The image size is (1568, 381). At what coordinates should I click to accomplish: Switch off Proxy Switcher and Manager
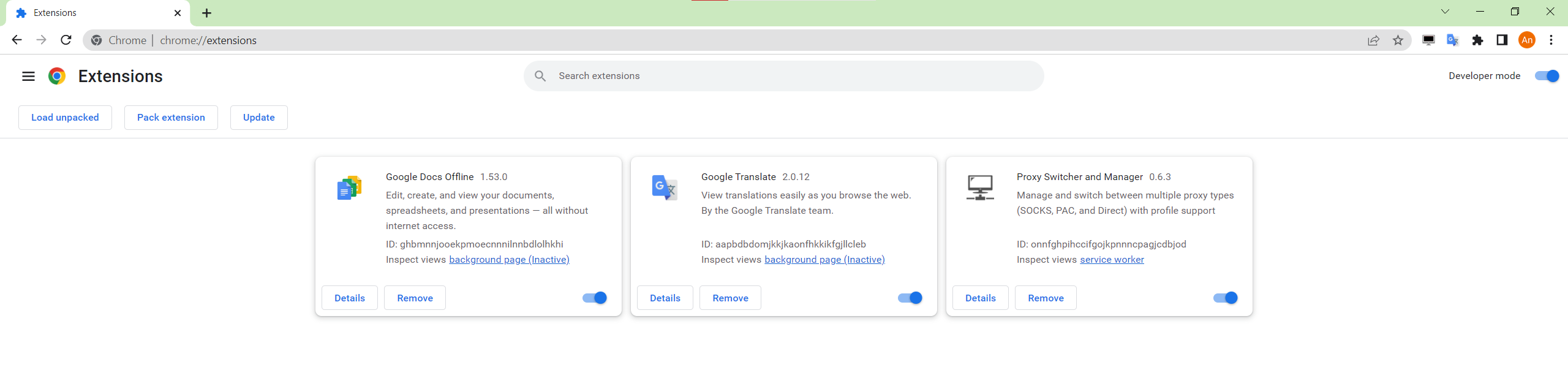(x=1226, y=298)
